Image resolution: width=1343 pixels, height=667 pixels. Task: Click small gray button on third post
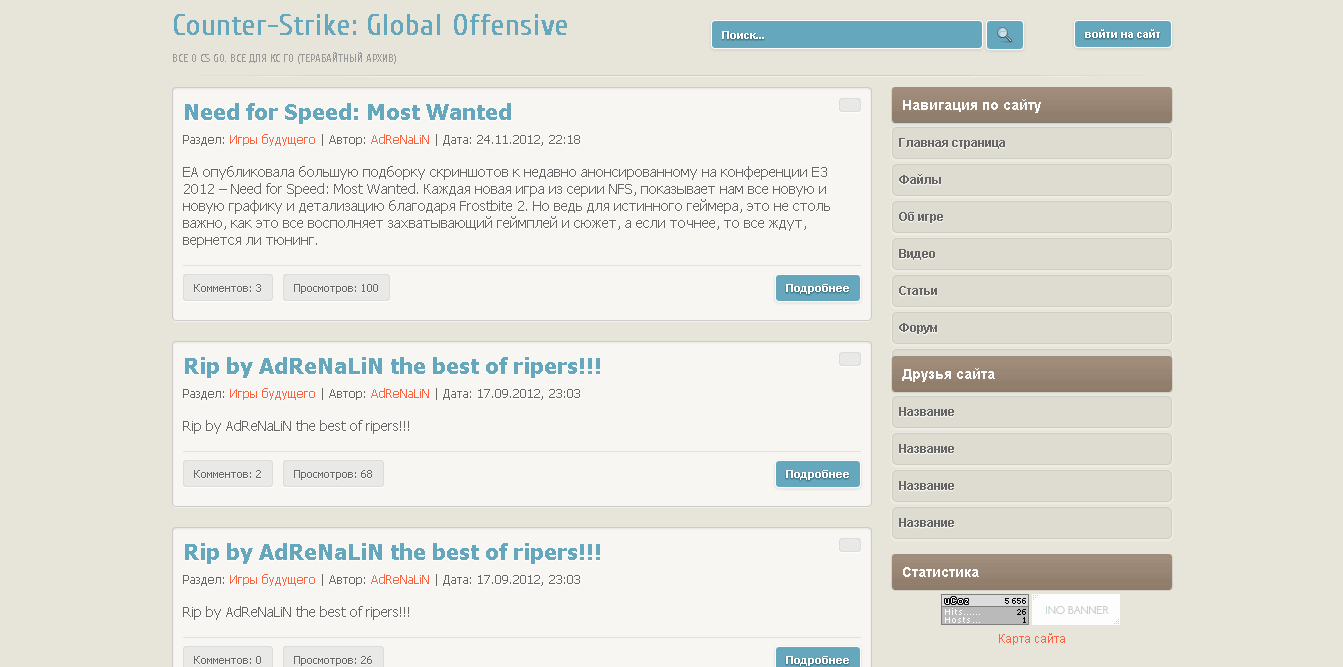849,545
